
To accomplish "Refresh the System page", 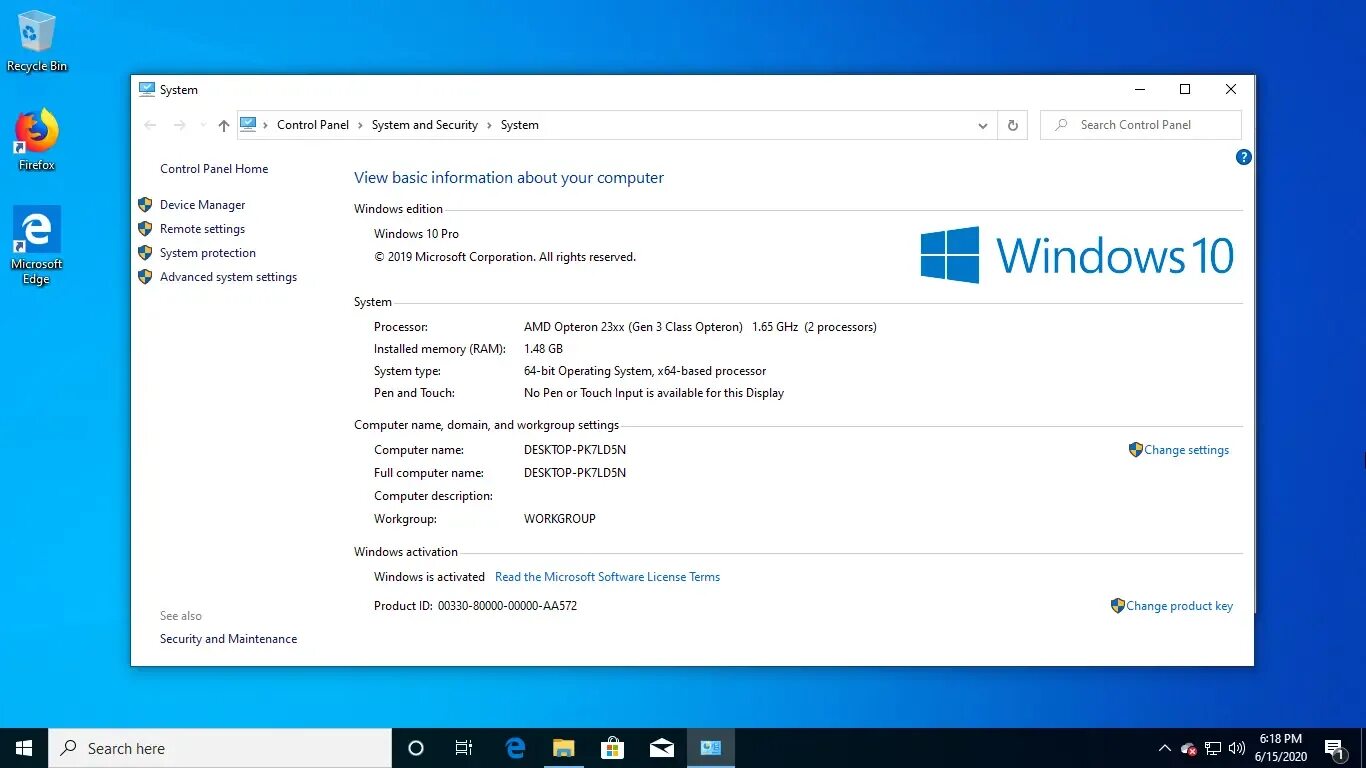I will click(1012, 125).
